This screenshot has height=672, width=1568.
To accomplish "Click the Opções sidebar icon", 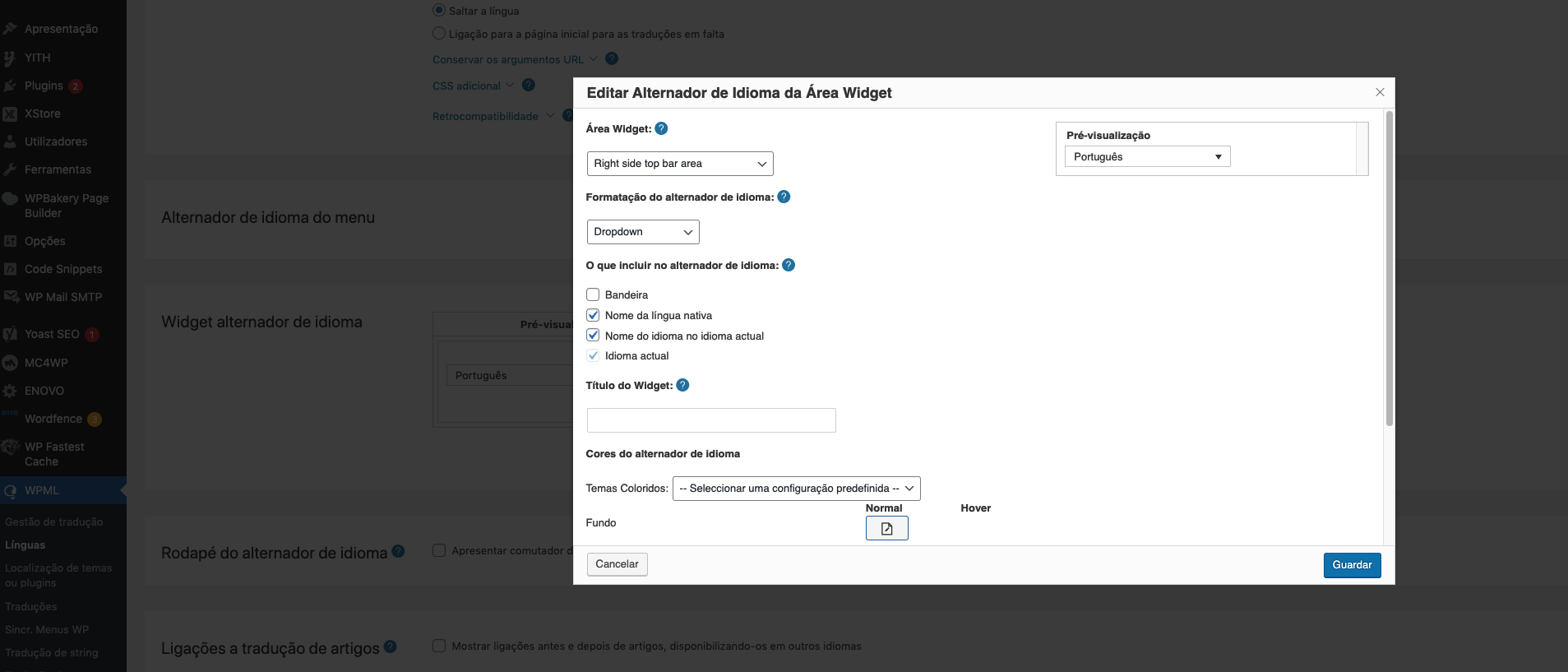I will pyautogui.click(x=10, y=241).
